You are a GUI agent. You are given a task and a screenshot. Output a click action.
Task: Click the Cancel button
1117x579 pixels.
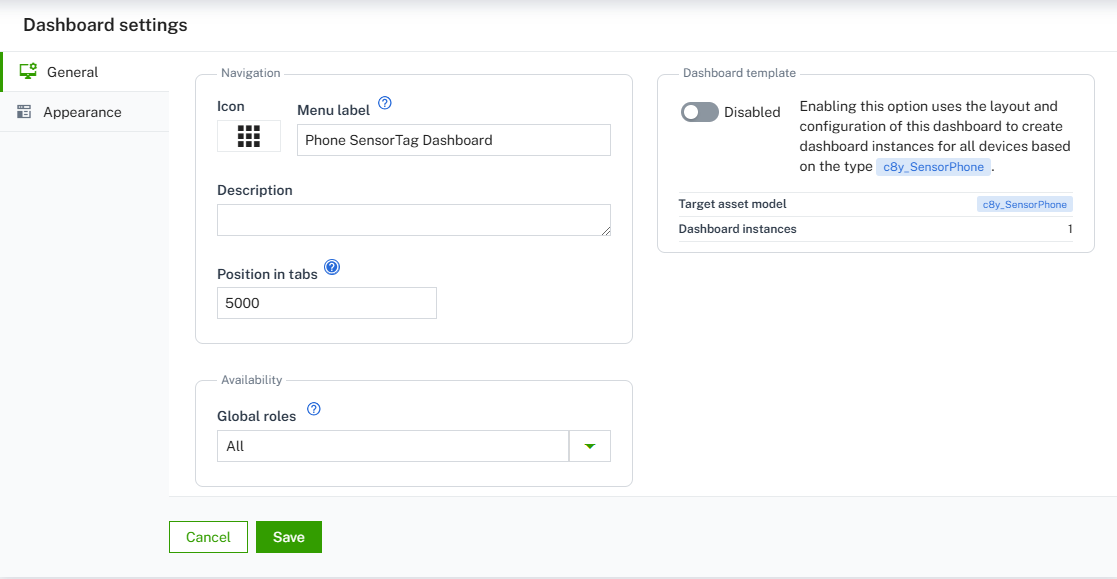(208, 536)
